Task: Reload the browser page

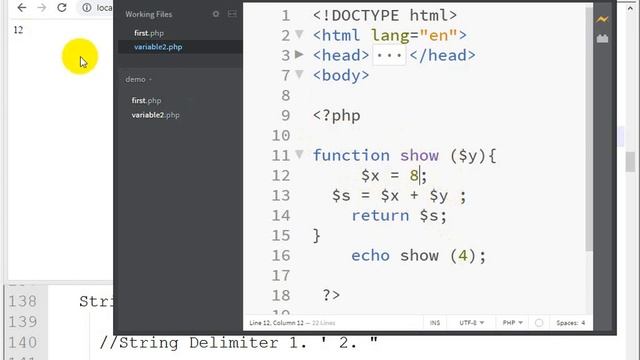Action: (62, 8)
